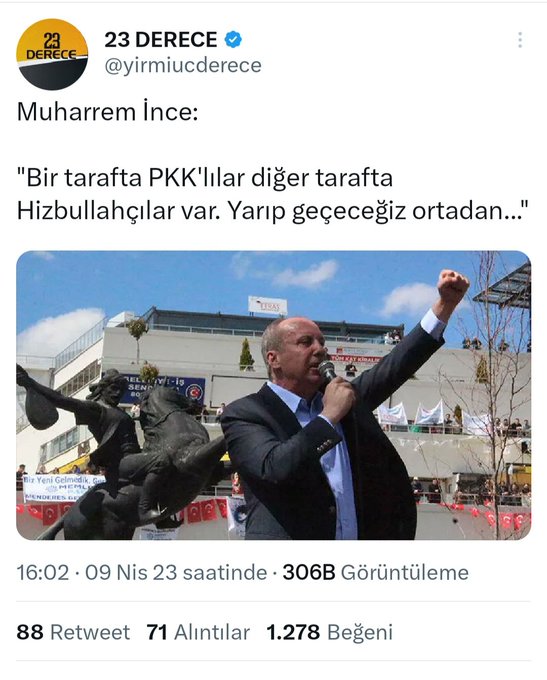
Task: Click the 16:02 tweet timestamp
Action: 43,572
